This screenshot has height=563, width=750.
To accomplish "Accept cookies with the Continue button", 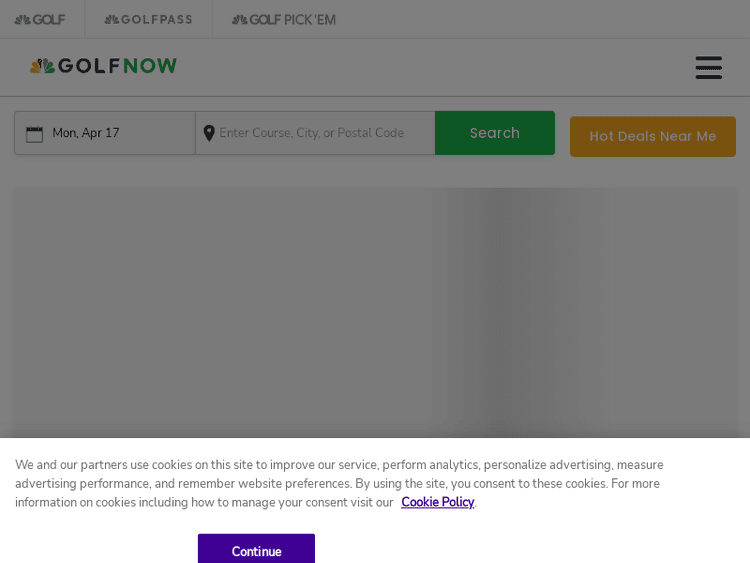I will (x=256, y=550).
